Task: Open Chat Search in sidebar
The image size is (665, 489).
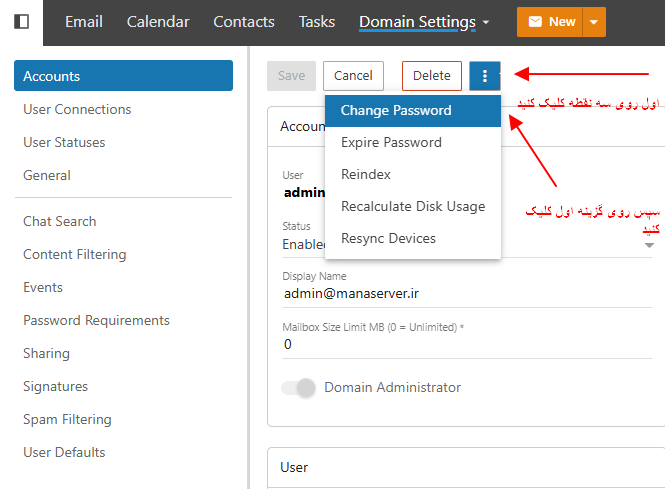Action: [60, 221]
